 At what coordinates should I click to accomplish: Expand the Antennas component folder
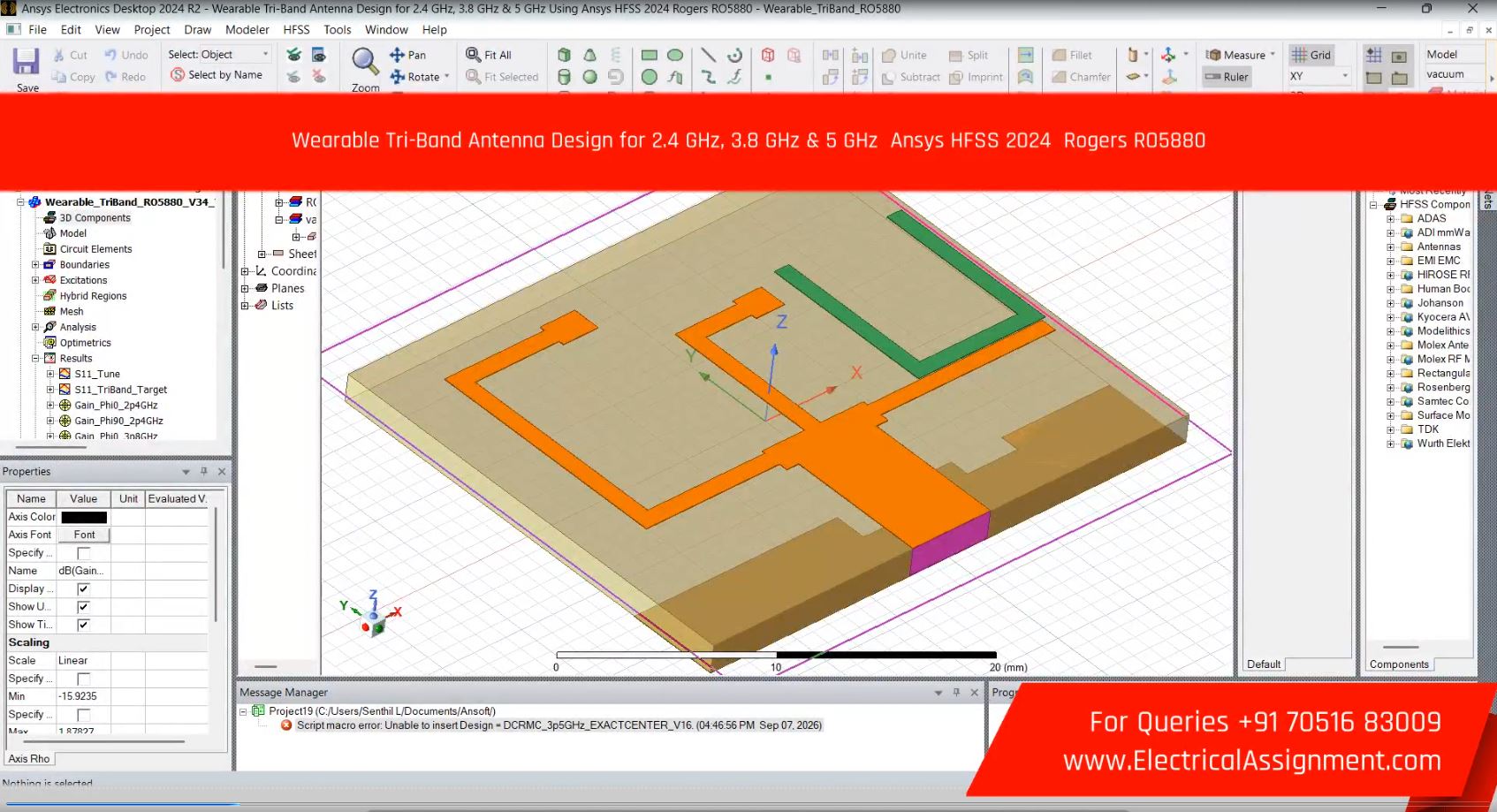tap(1390, 247)
